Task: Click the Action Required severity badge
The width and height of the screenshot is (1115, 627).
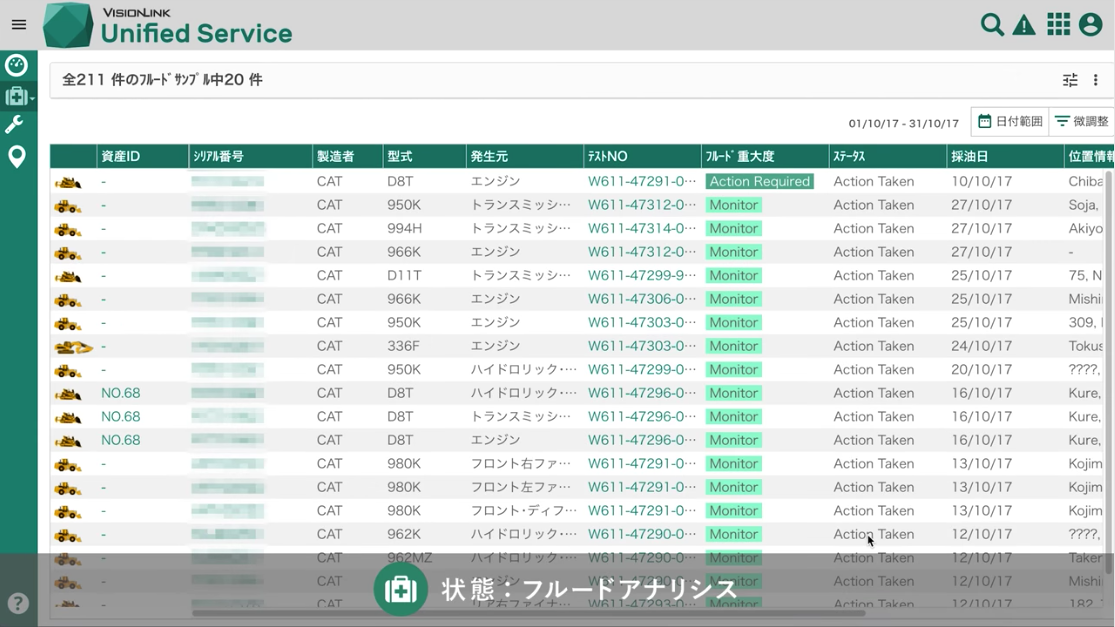Action: coord(759,182)
